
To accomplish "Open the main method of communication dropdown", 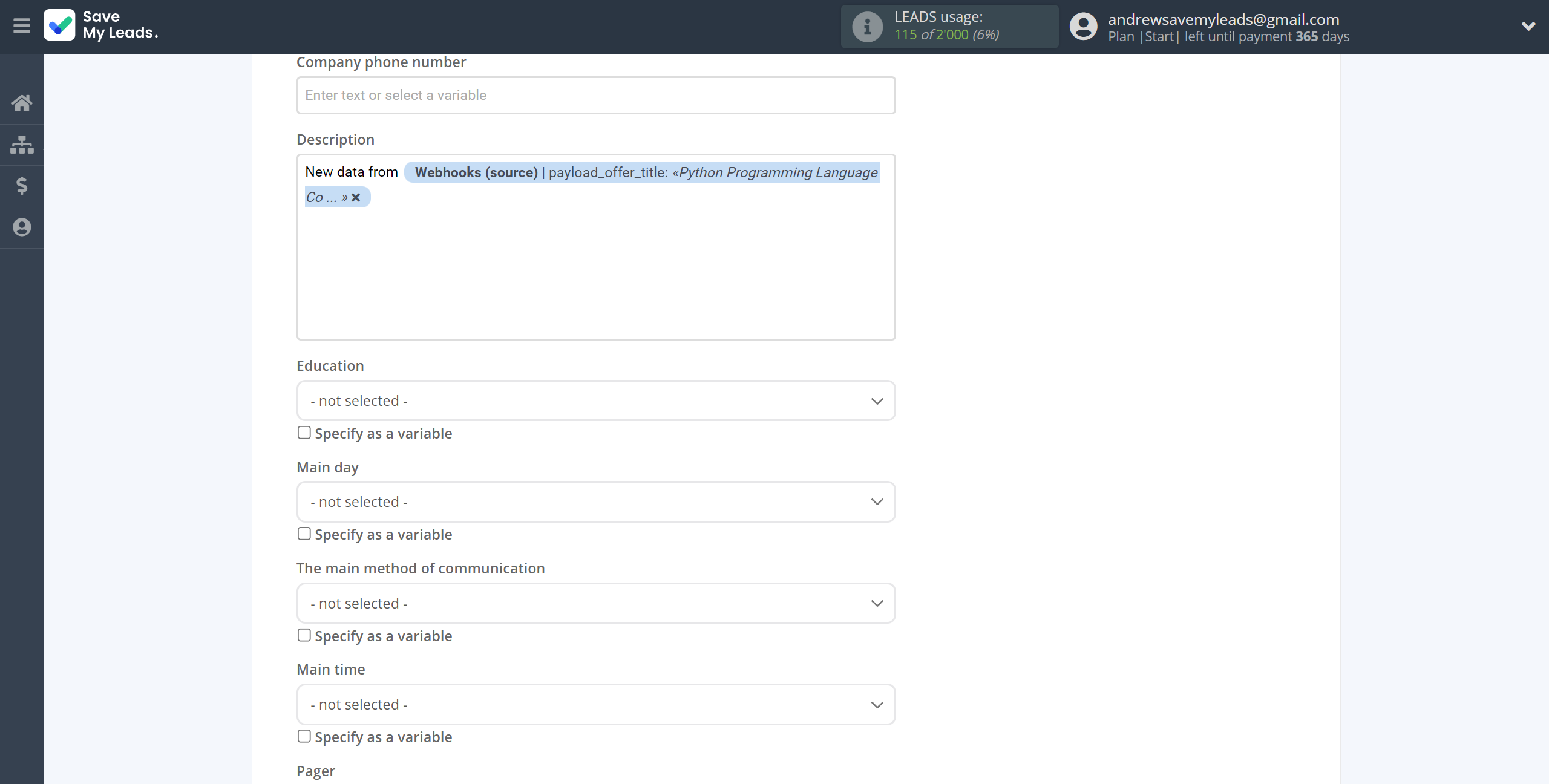I will pyautogui.click(x=596, y=604).
